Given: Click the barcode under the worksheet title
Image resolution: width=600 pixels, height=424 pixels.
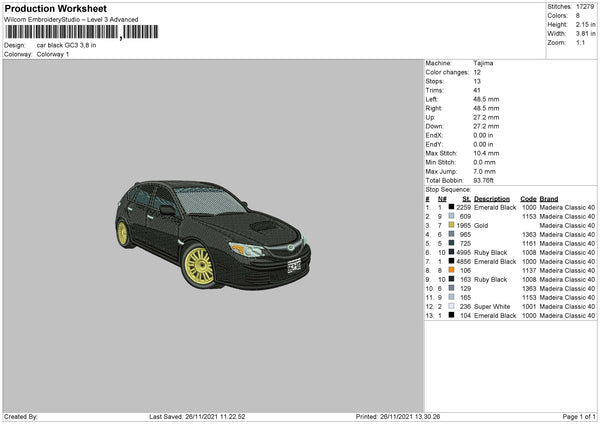Looking at the screenshot, I should pyautogui.click(x=60, y=33).
